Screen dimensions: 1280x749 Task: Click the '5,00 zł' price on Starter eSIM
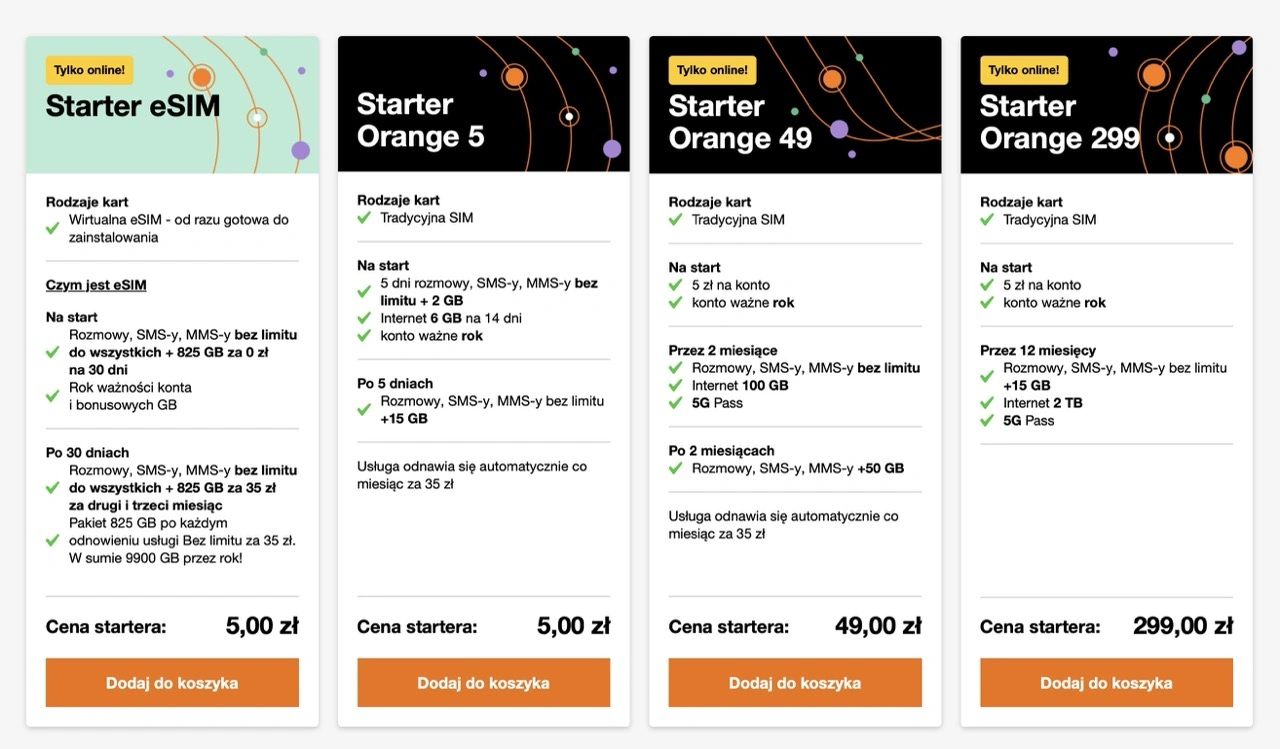pyautogui.click(x=262, y=626)
